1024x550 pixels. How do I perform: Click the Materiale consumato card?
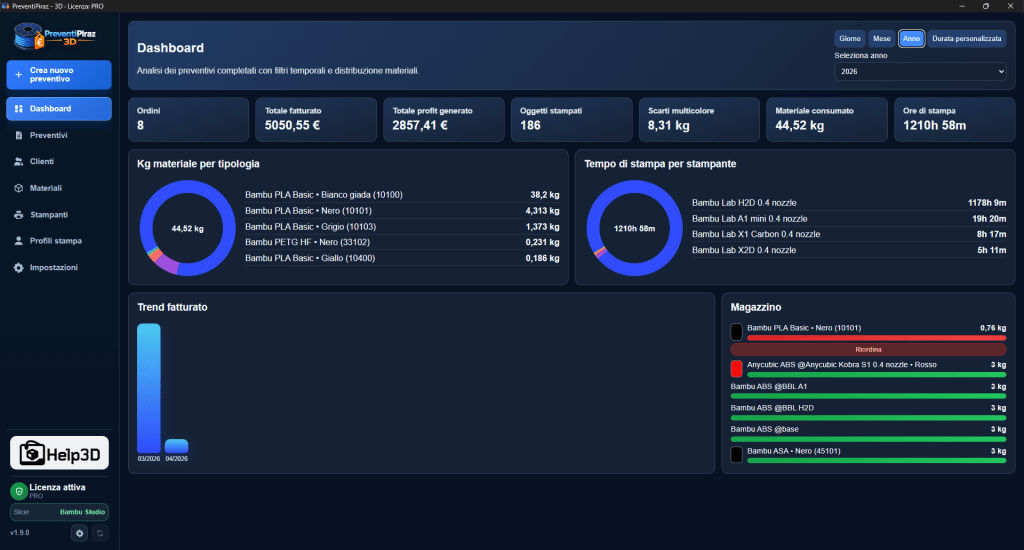click(827, 120)
